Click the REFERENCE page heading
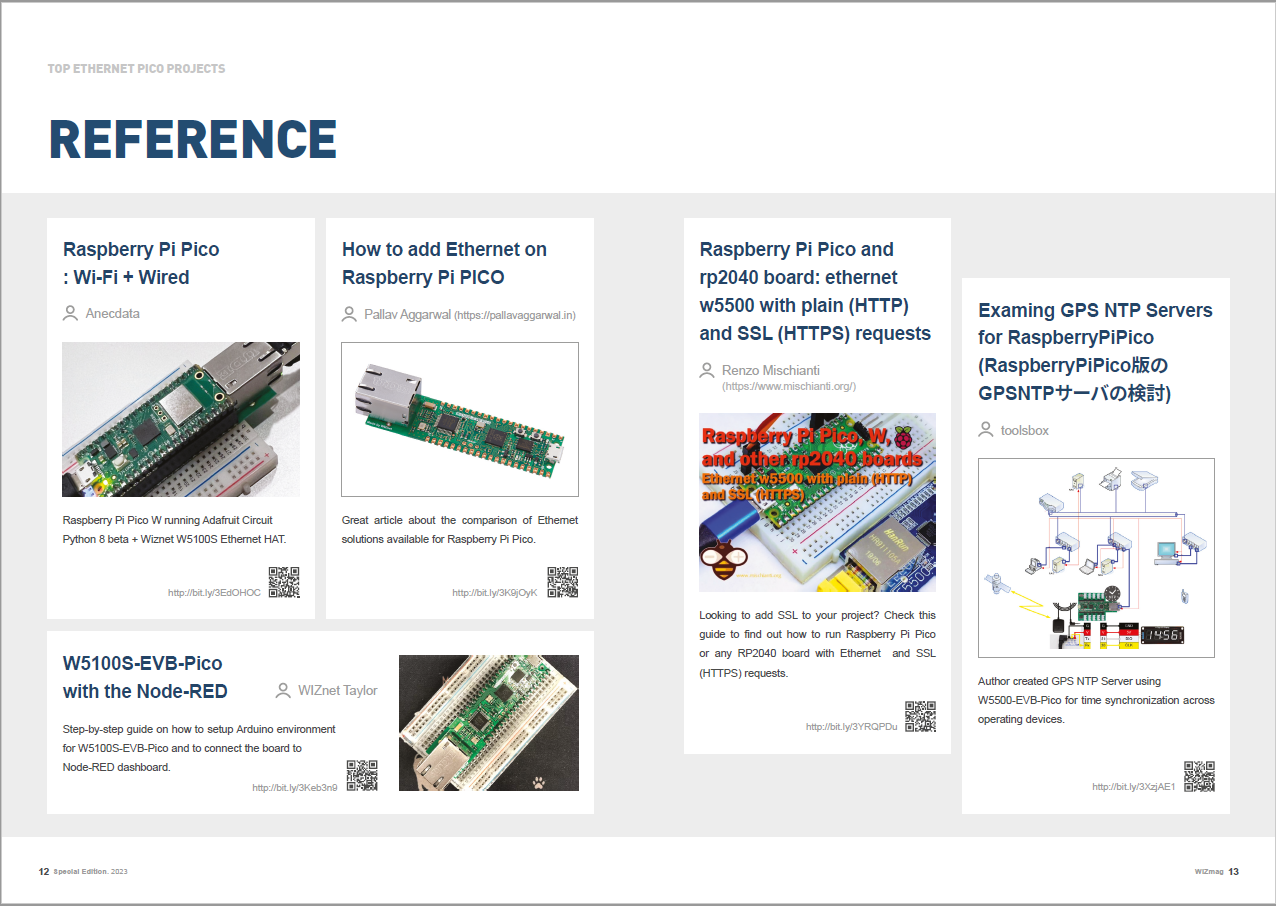The image size is (1276, 906). point(193,140)
